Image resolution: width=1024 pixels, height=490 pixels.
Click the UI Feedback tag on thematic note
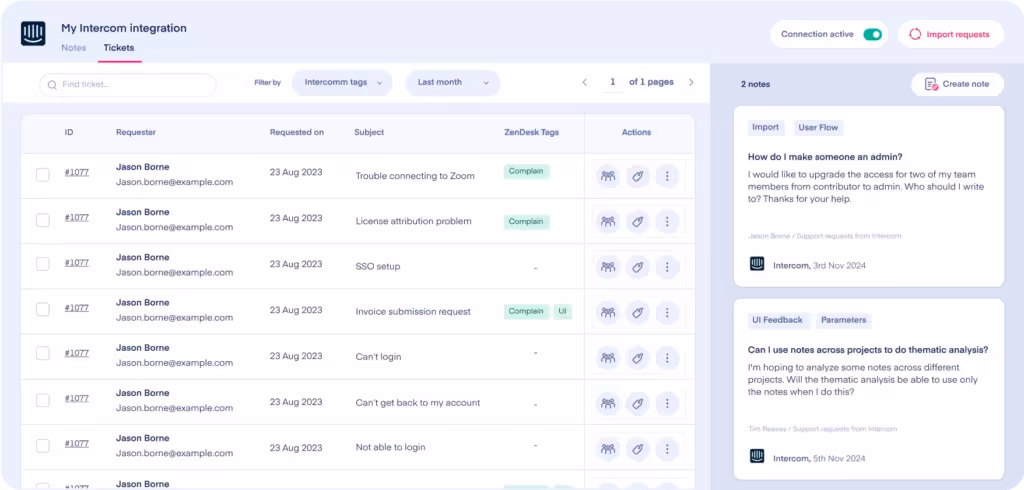click(x=777, y=320)
